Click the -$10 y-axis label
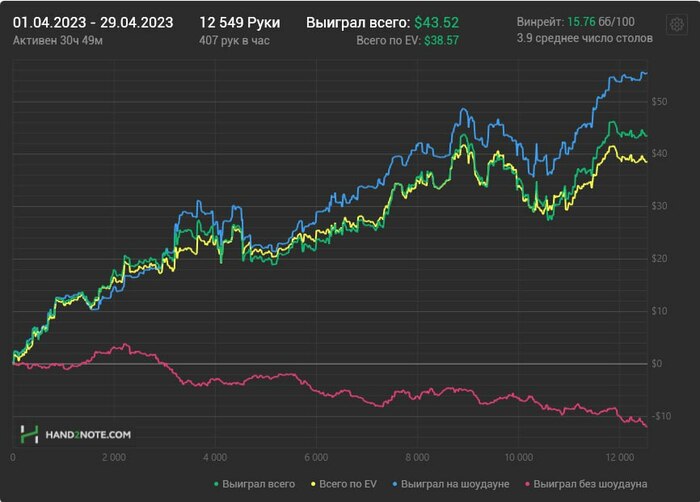Image resolution: width=700 pixels, height=502 pixels. point(661,416)
